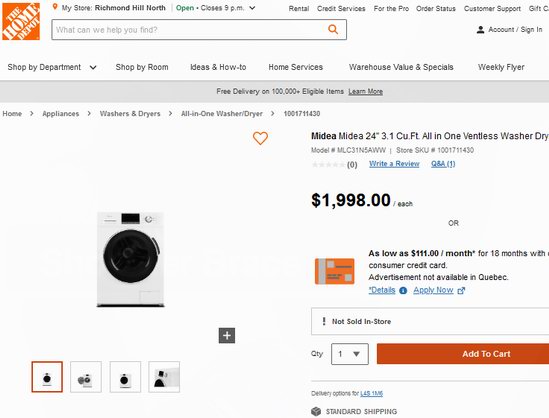This screenshot has width=549, height=418.
Task: Click the external link icon by Apply Now
Action: pos(461,290)
